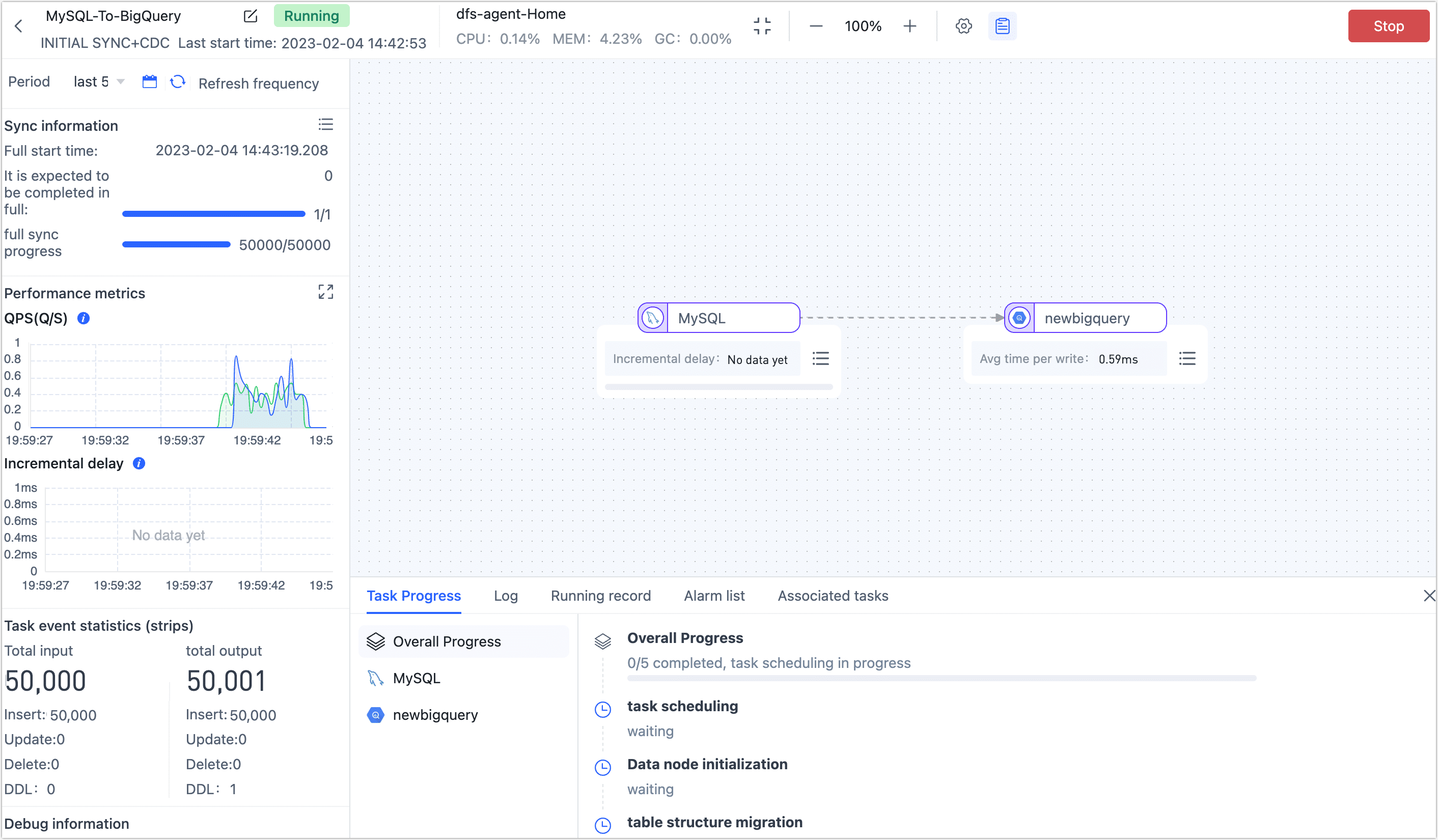1438x840 pixels.
Task: Edit the MySQL-To-BigQuery task name
Action: pyautogui.click(x=251, y=16)
